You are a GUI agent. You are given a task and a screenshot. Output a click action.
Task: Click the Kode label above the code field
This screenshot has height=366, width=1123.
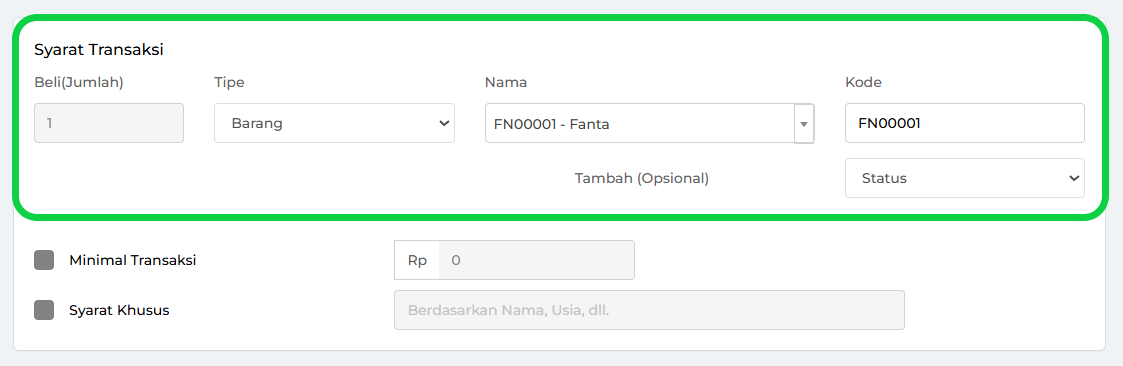[x=863, y=82]
